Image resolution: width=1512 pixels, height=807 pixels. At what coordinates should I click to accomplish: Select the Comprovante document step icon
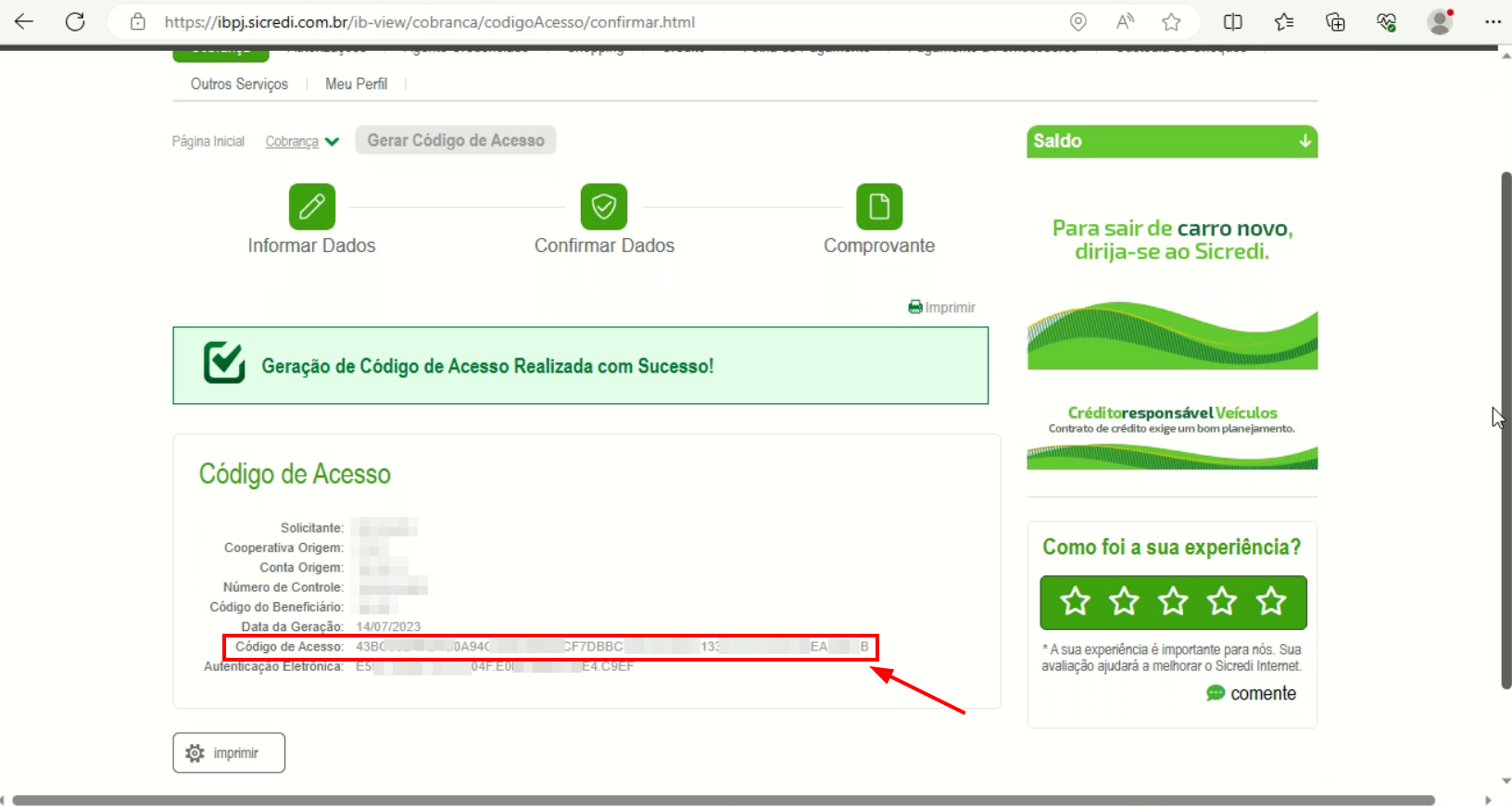pos(879,206)
